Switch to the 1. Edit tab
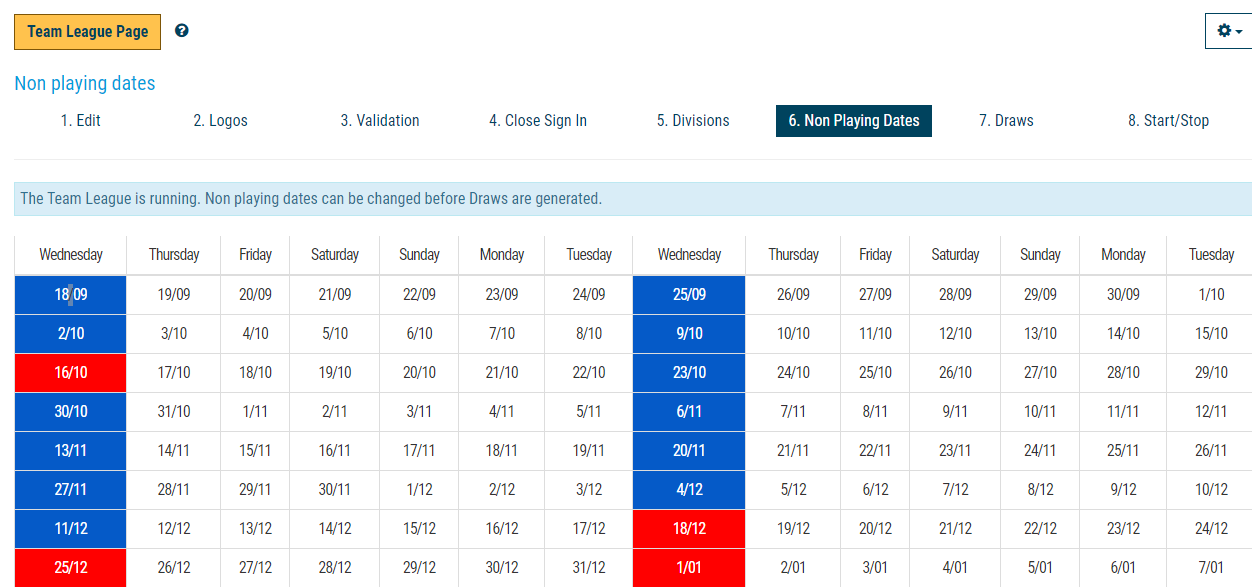Viewport: 1252px width, 587px height. pos(81,121)
